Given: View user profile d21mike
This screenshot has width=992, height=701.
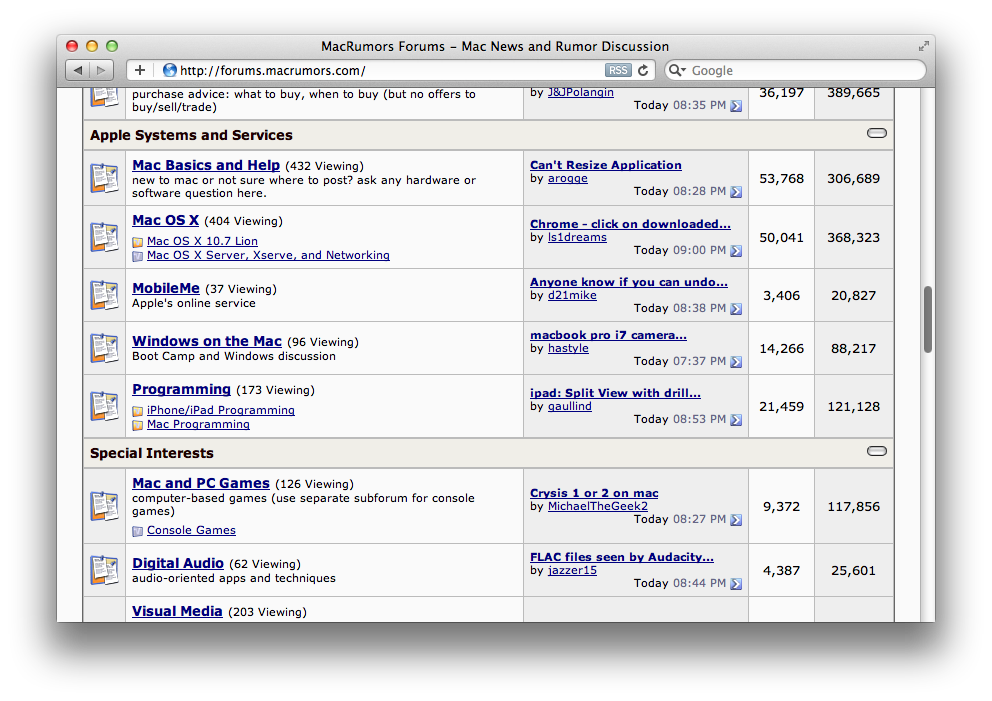Looking at the screenshot, I should (x=572, y=295).
